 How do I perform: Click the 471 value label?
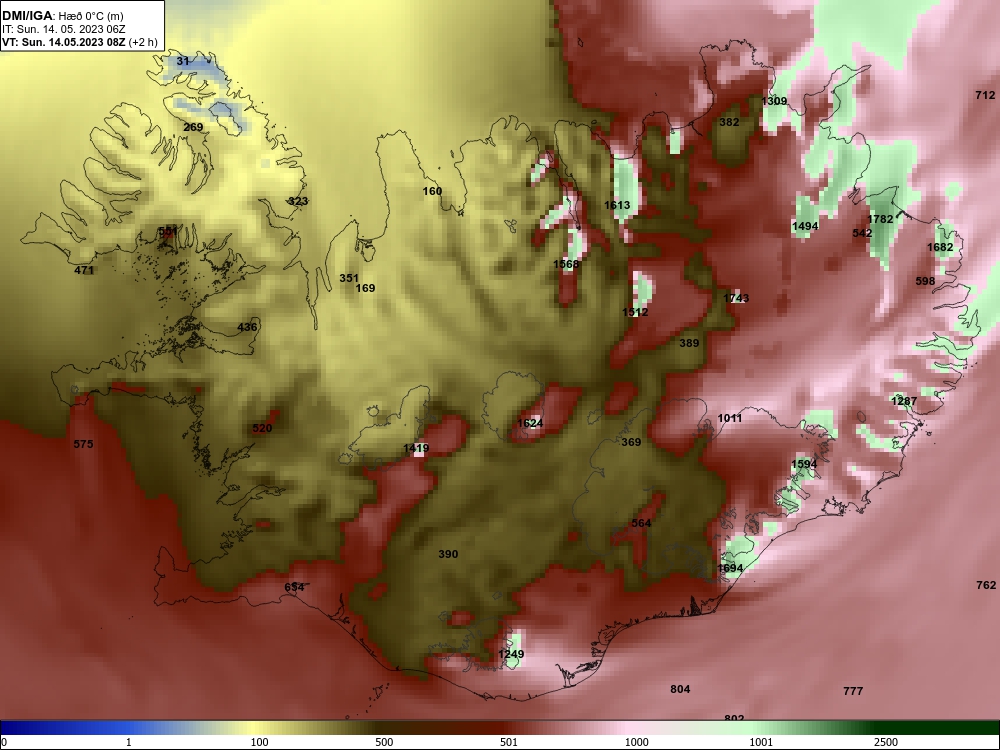pos(84,270)
